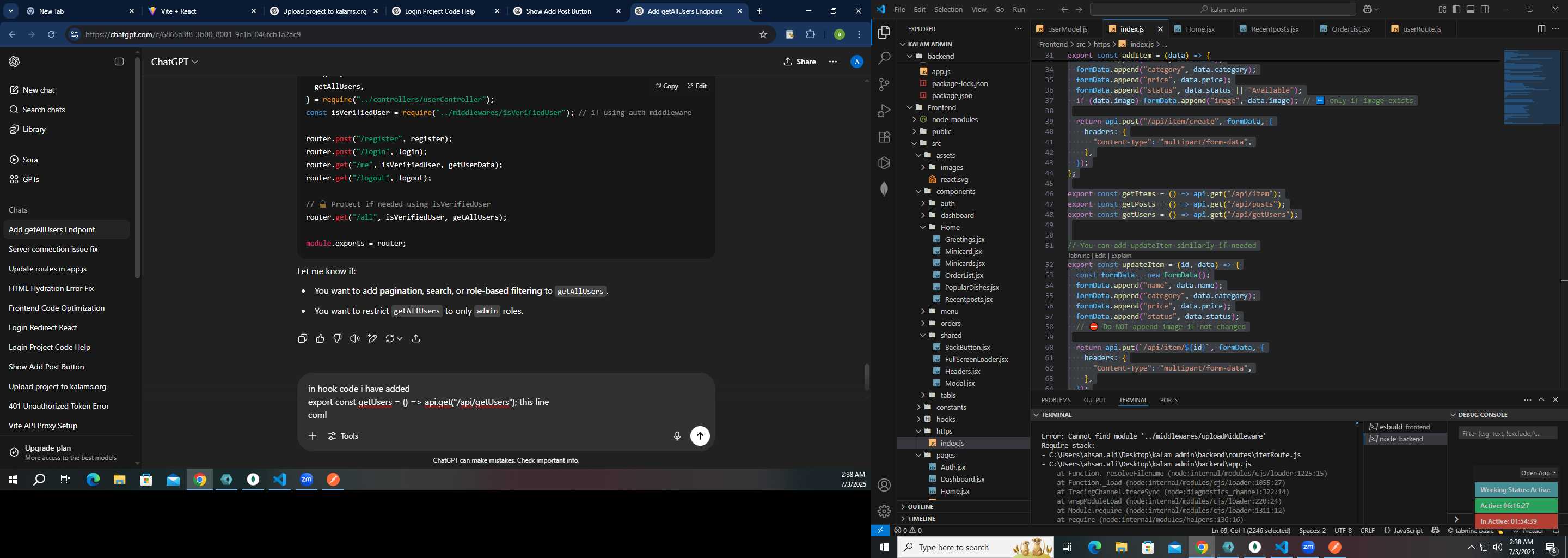Open ChatGPT conversation options ellipsis
The image size is (1568, 558).
[x=832, y=62]
